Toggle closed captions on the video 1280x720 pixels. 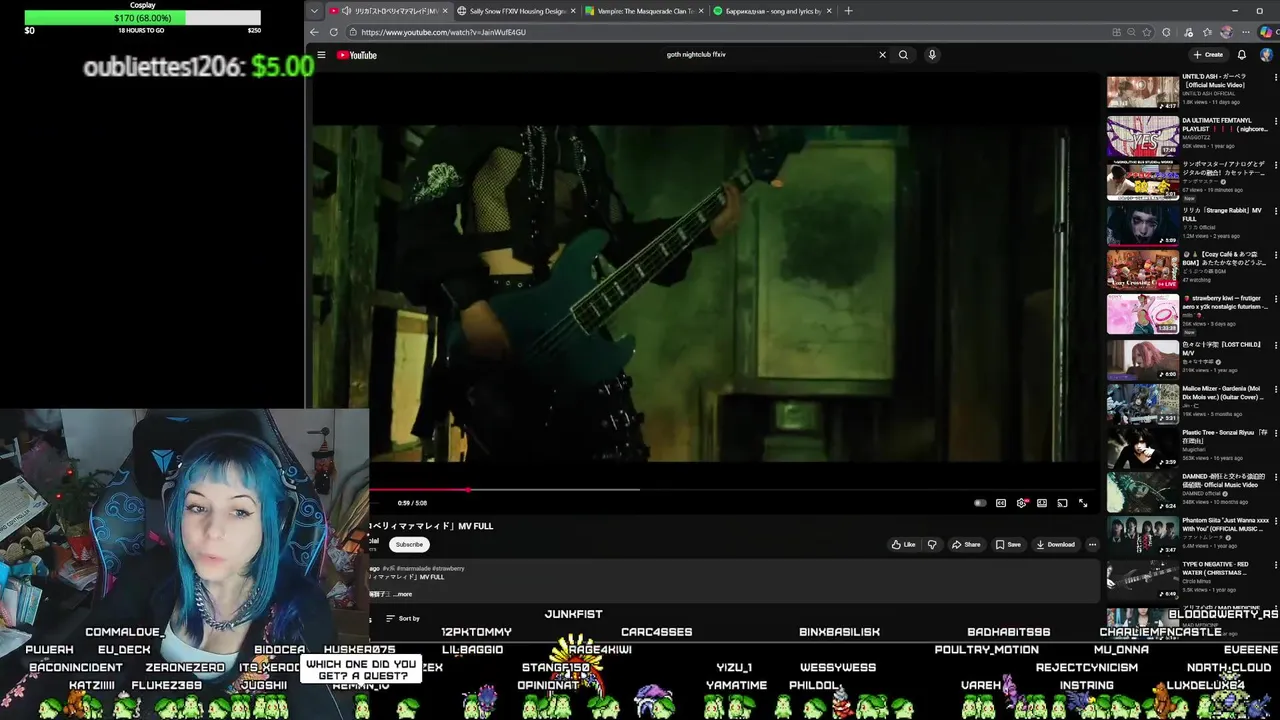click(x=1001, y=503)
